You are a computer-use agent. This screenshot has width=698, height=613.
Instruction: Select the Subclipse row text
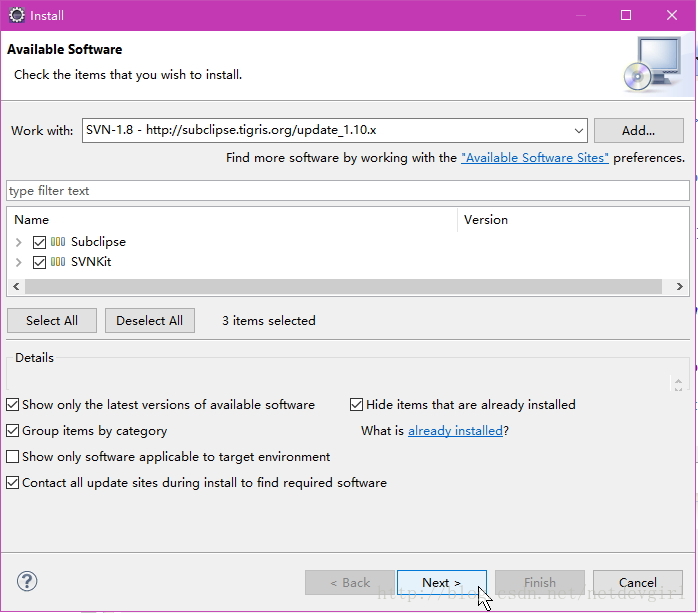[98, 242]
